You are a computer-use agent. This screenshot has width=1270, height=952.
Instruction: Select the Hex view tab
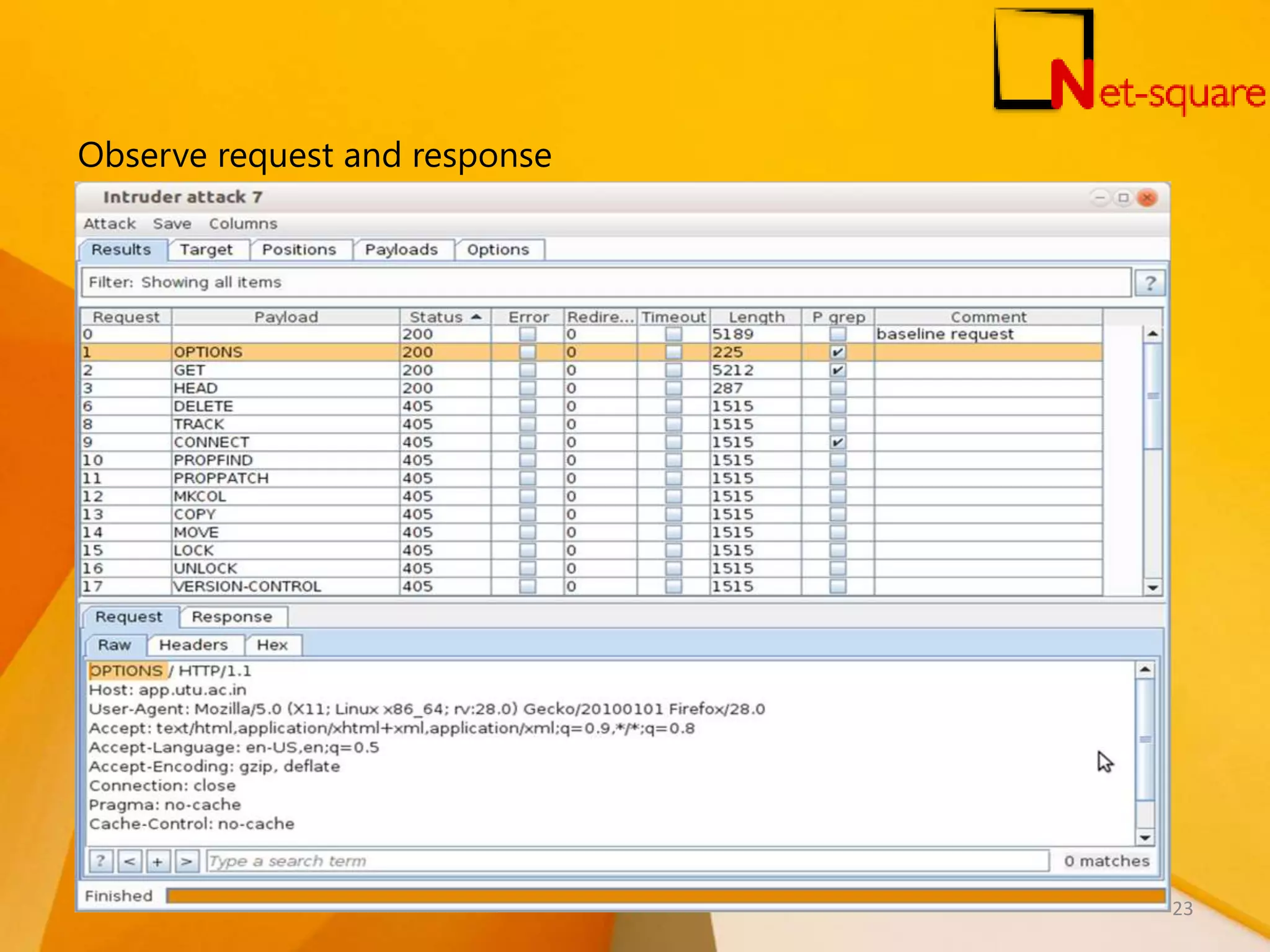click(272, 645)
